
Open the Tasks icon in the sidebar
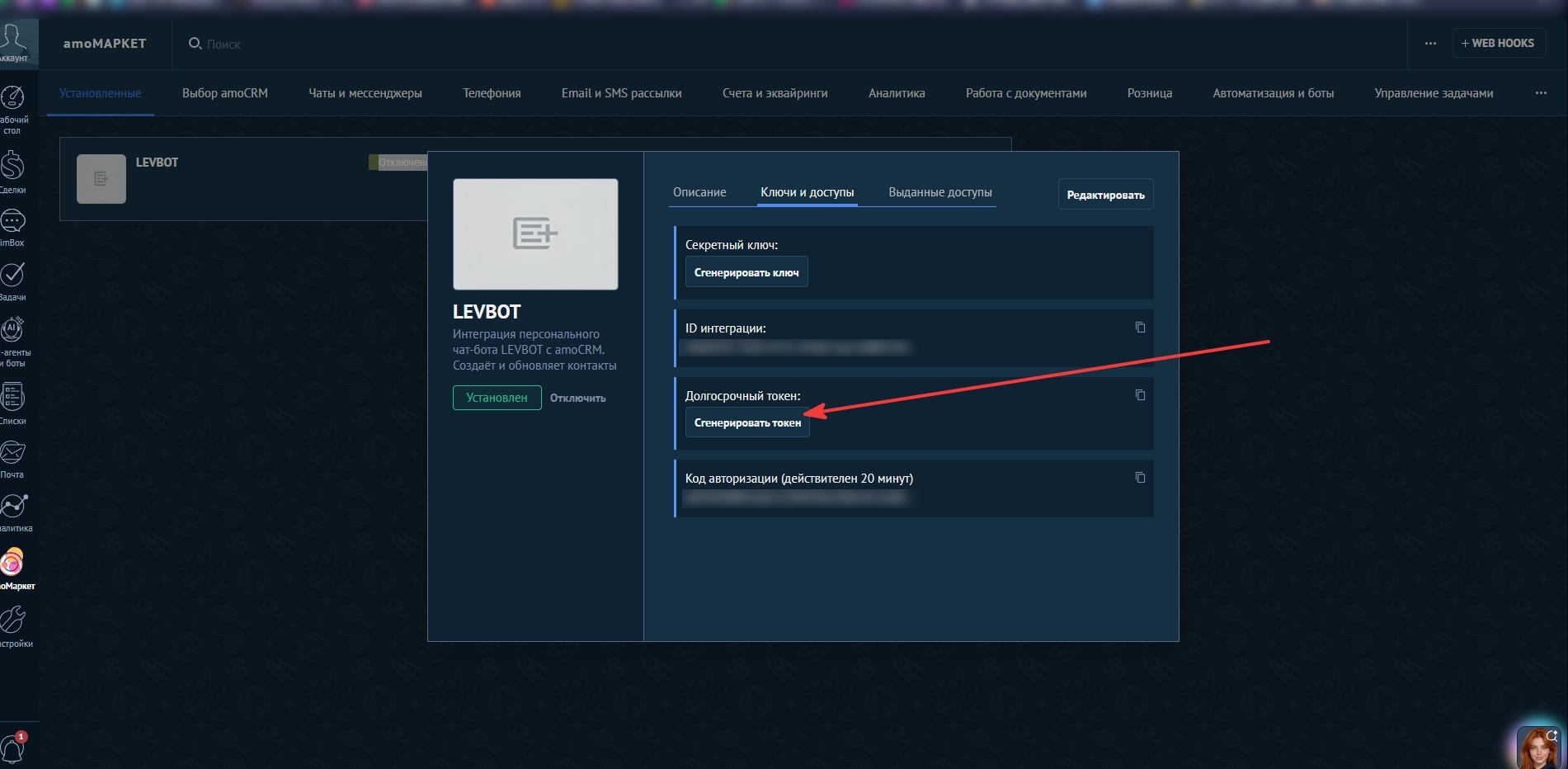(x=12, y=275)
